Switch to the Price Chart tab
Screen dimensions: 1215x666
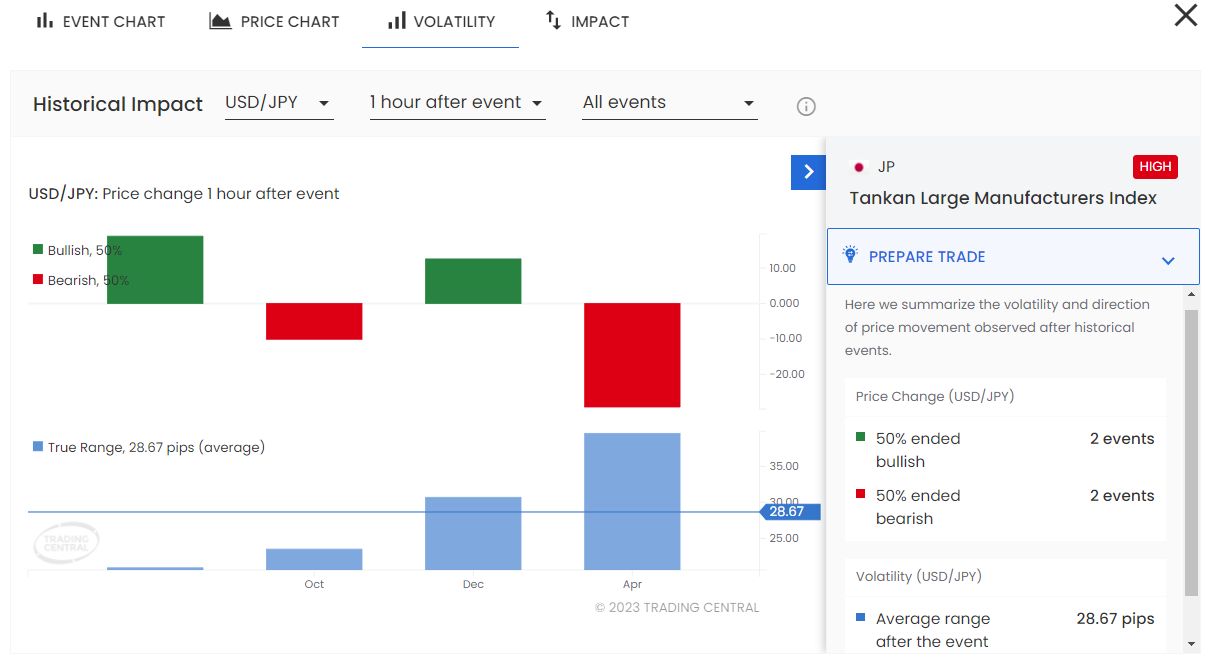click(x=289, y=21)
